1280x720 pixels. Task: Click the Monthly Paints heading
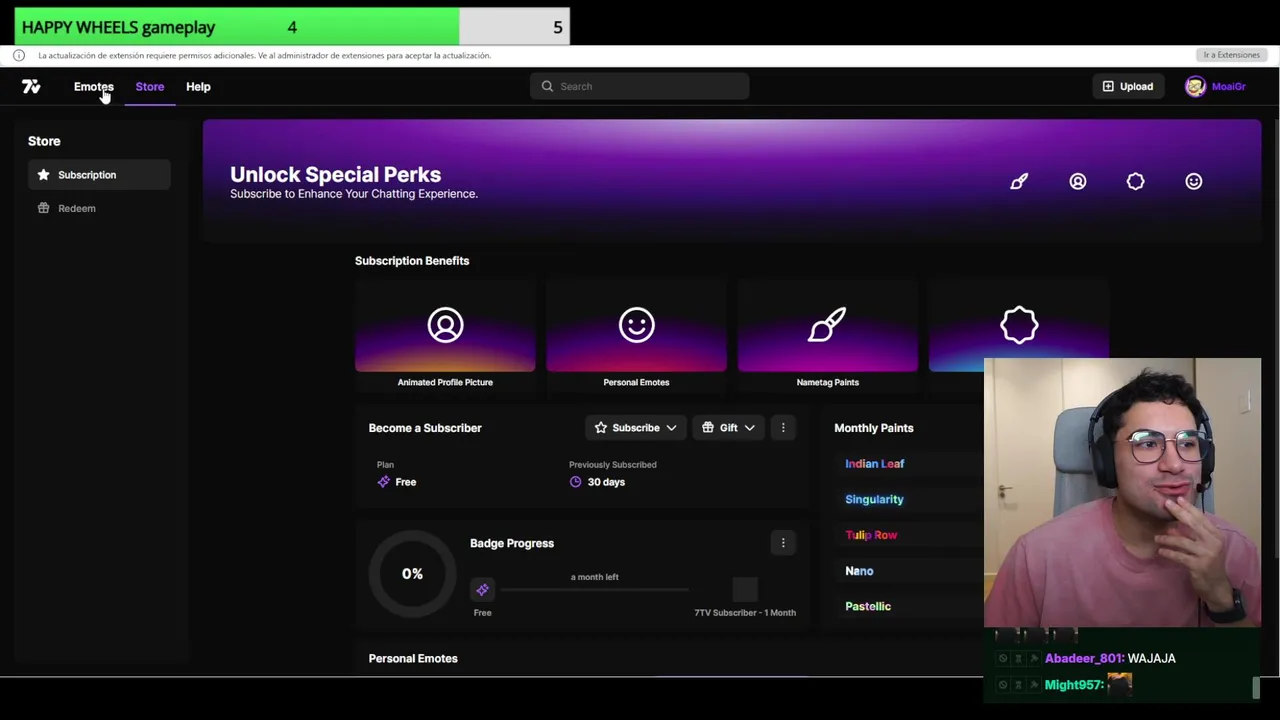click(x=874, y=428)
